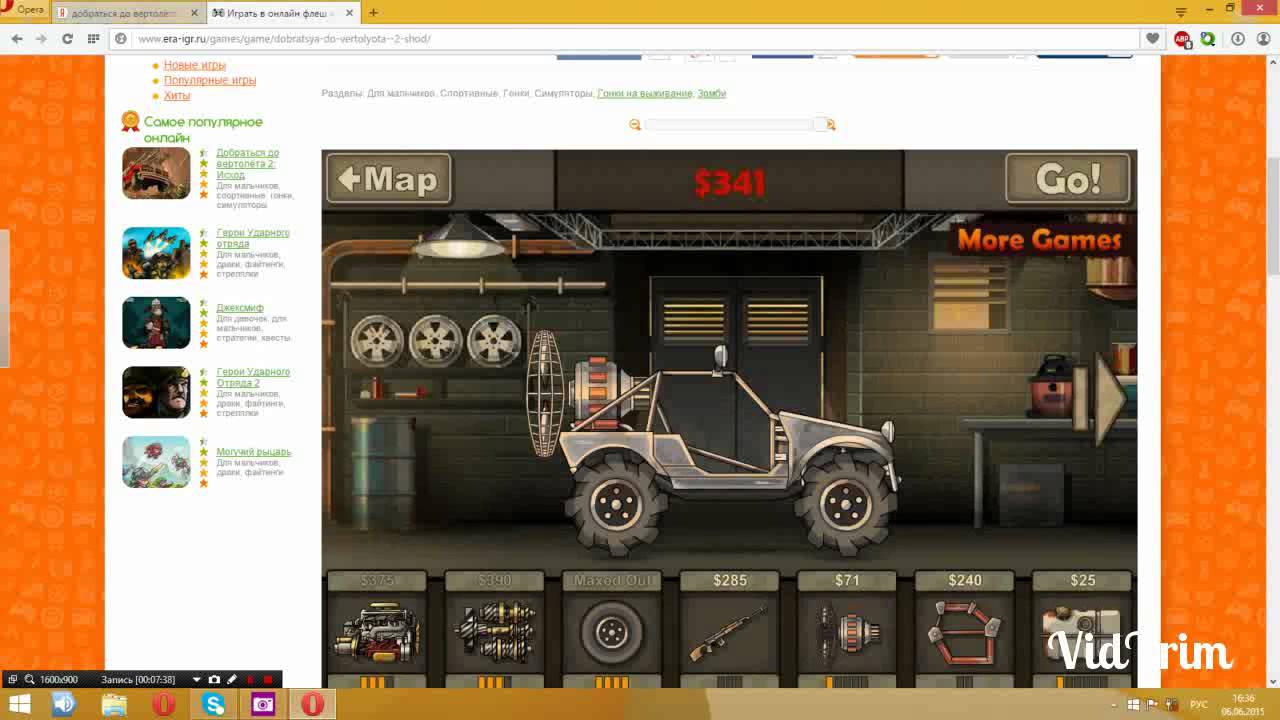Open the Adblock Plus extension
This screenshot has height=720, width=1280.
1182,39
